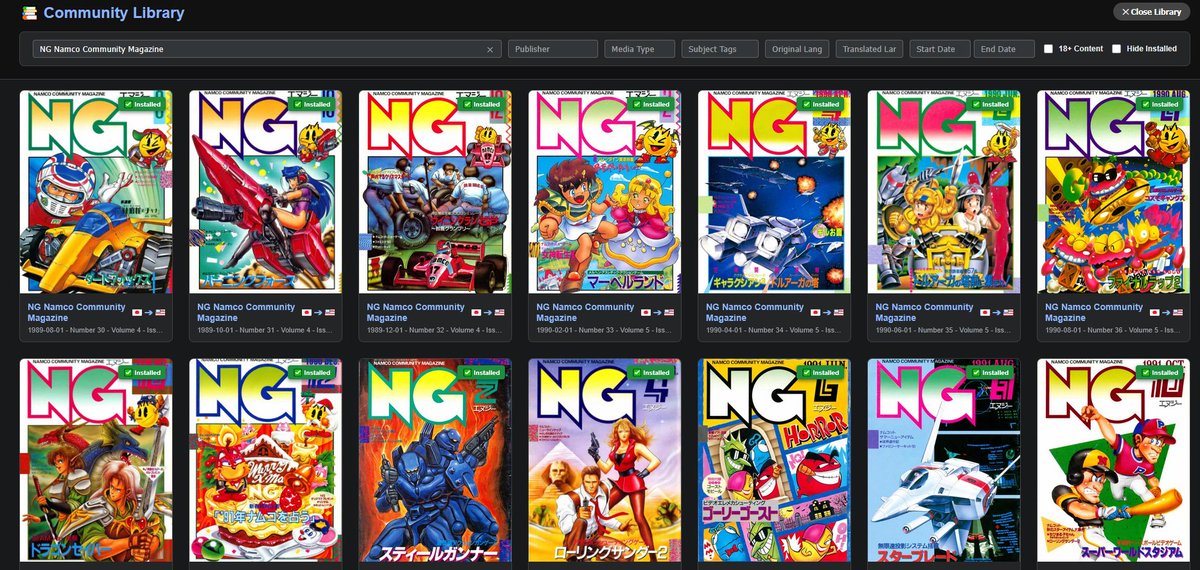Click the '1989-10-01 - Number 31' details text
The image size is (1200, 570).
click(x=265, y=330)
